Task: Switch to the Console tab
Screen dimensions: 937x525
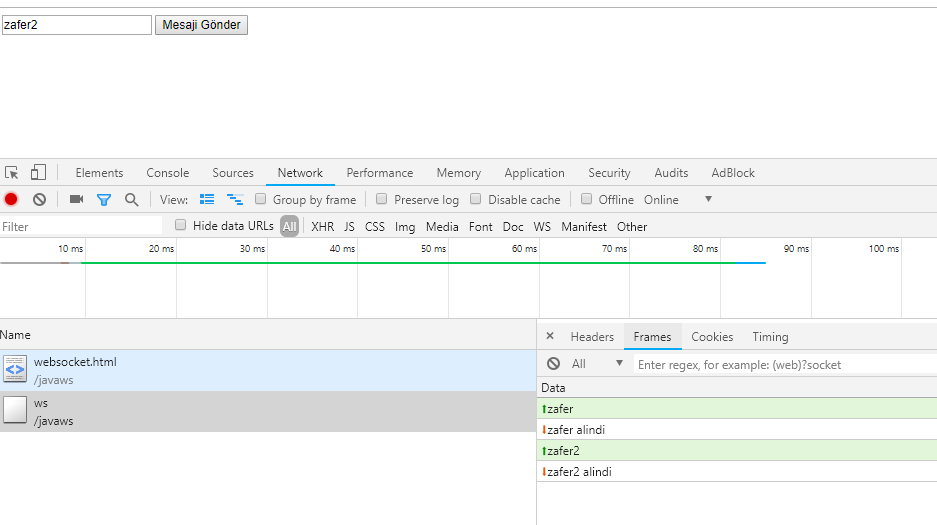Action: point(167,173)
